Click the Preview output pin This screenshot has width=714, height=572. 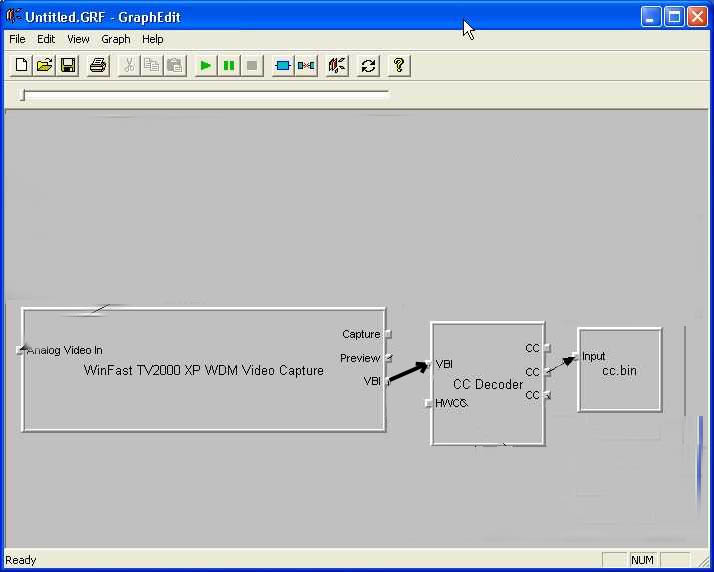[388, 358]
